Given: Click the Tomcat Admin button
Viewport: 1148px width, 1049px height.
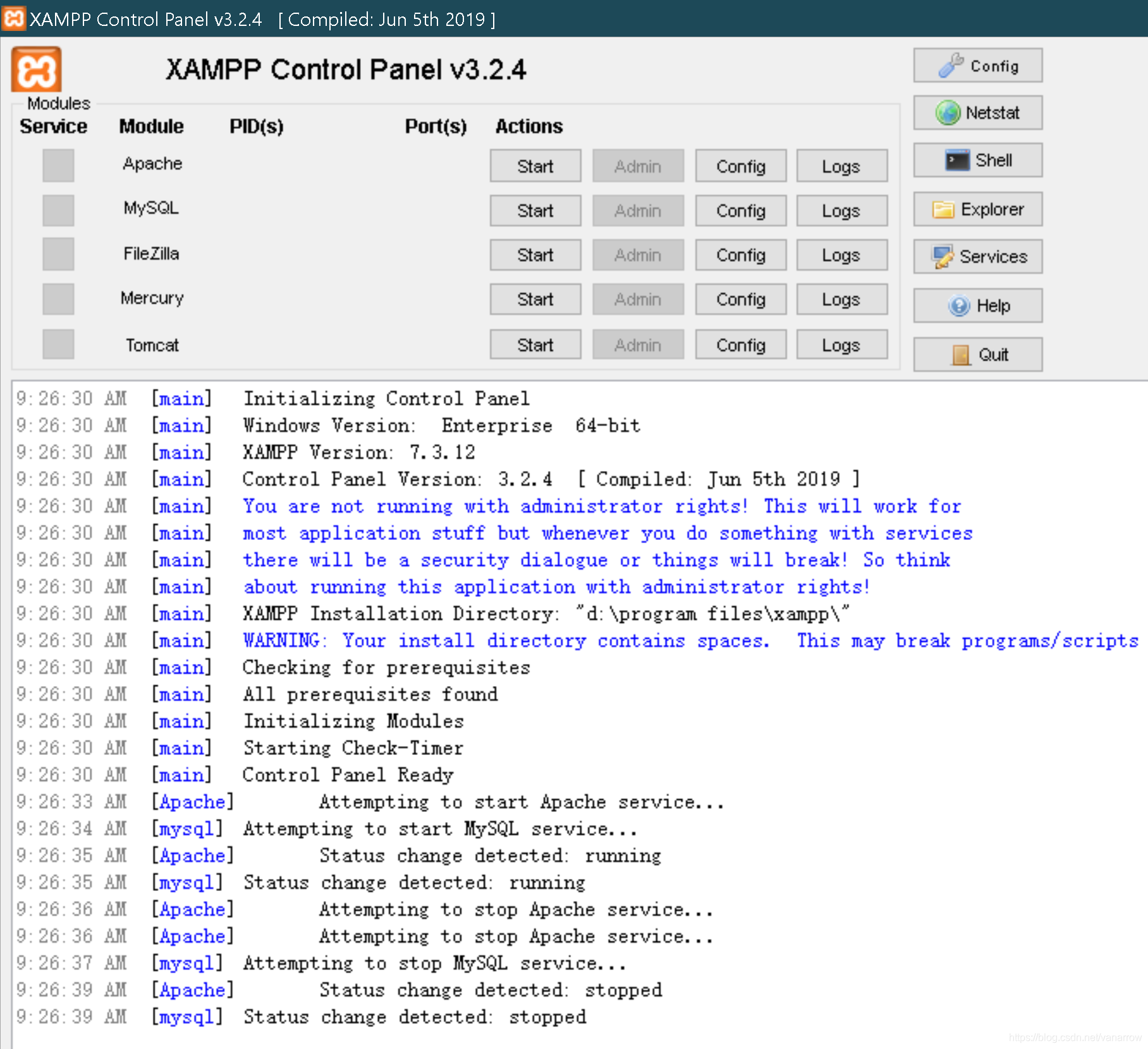Looking at the screenshot, I should (638, 345).
